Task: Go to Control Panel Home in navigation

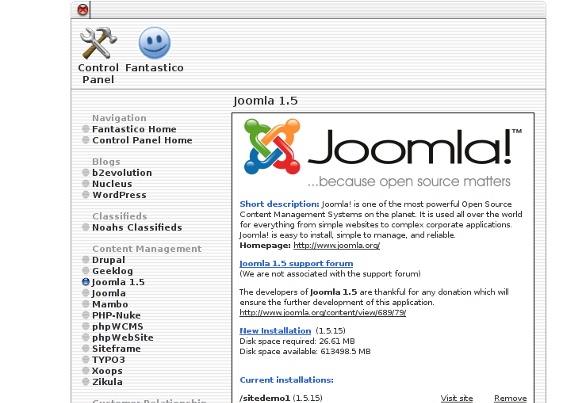Action: click(x=142, y=140)
